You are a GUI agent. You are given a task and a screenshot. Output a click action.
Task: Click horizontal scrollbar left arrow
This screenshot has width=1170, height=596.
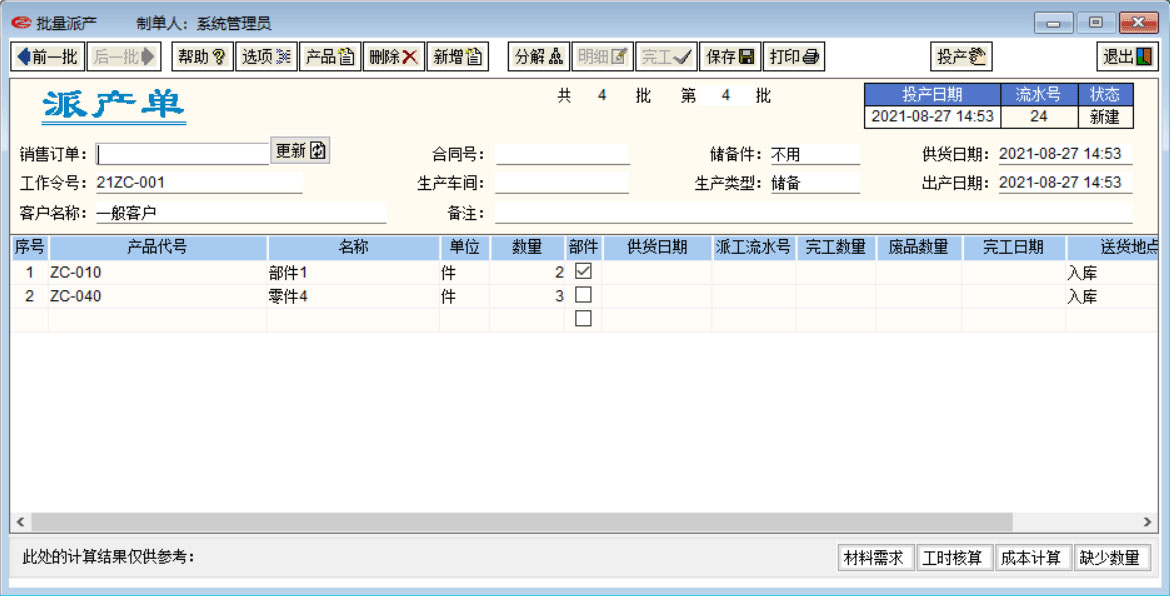click(20, 521)
